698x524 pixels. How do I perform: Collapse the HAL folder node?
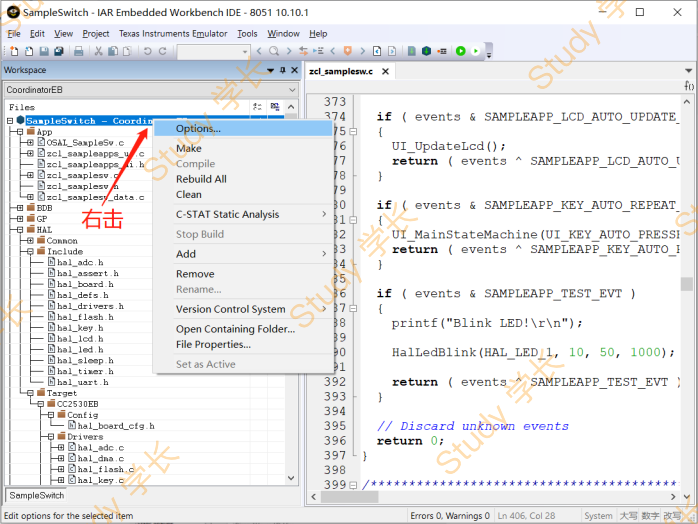pos(20,230)
